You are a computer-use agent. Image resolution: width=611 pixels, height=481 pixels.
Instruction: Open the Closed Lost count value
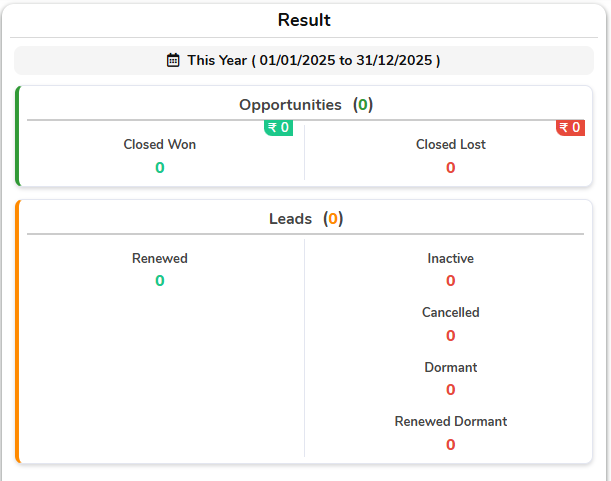[451, 168]
